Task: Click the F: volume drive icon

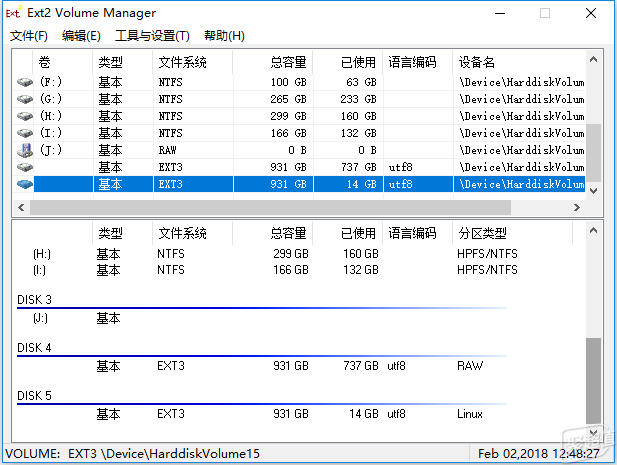Action: click(x=25, y=82)
